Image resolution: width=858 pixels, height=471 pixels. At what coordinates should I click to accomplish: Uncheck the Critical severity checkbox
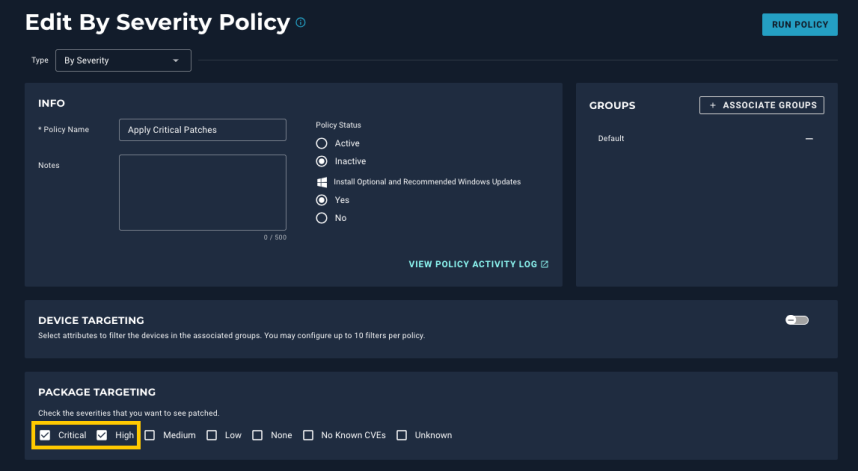tap(45, 435)
